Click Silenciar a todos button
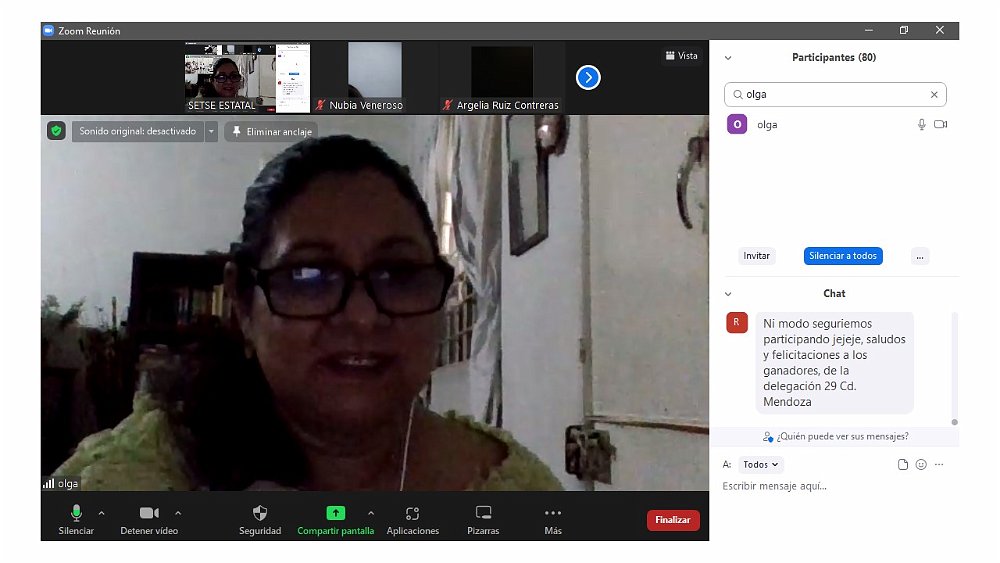The height and width of the screenshot is (563, 1000). coord(843,256)
